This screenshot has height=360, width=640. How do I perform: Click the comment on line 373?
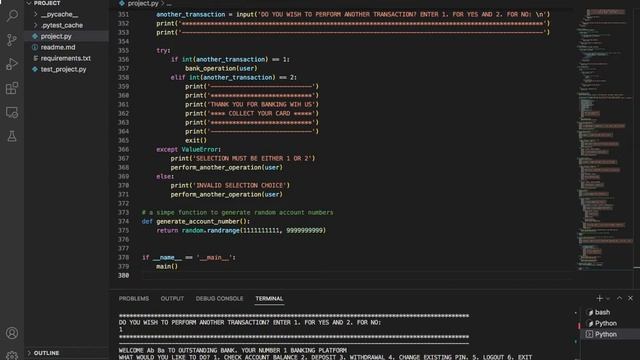coord(237,212)
